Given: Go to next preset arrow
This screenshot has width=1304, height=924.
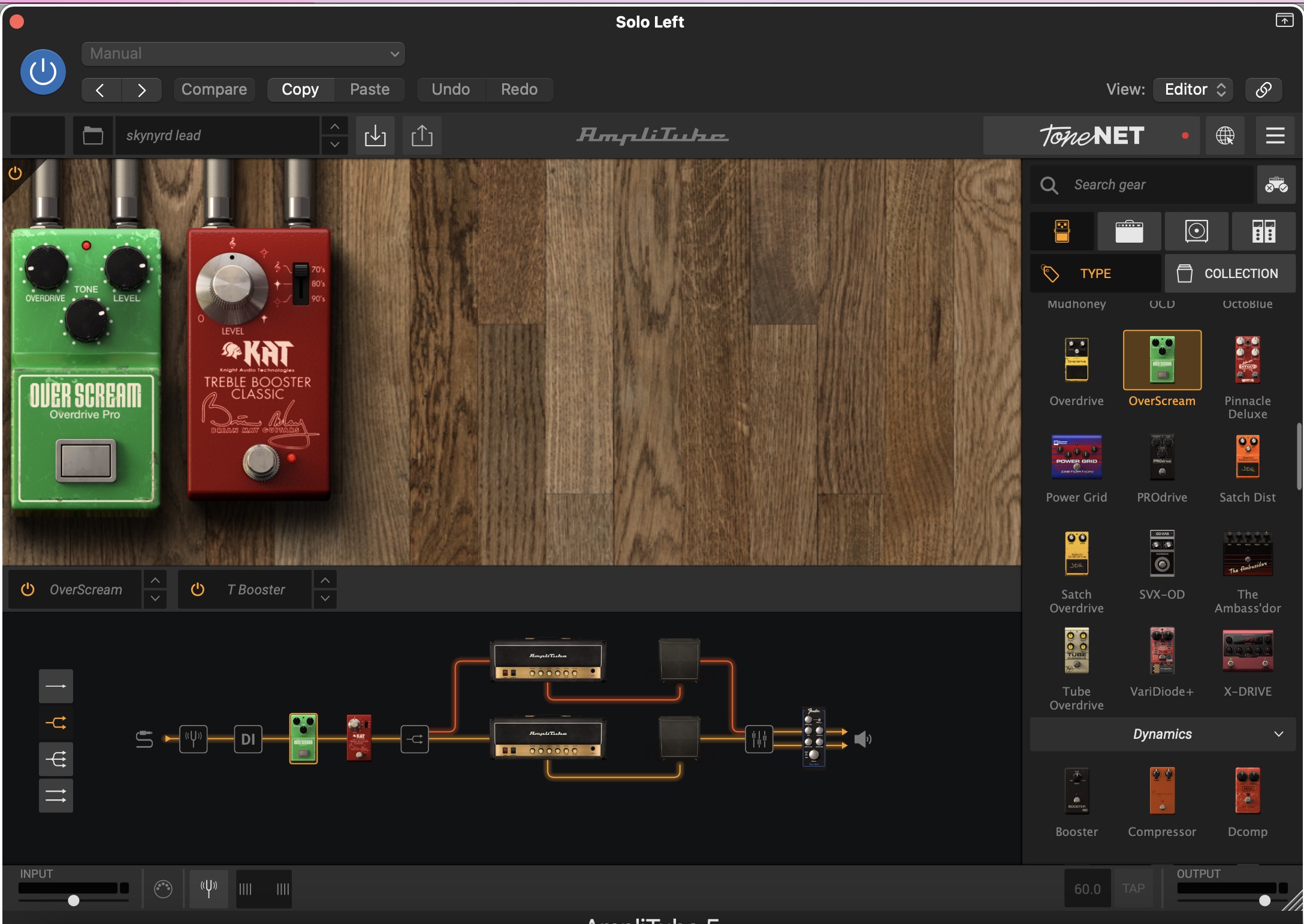Looking at the screenshot, I should pos(141,90).
